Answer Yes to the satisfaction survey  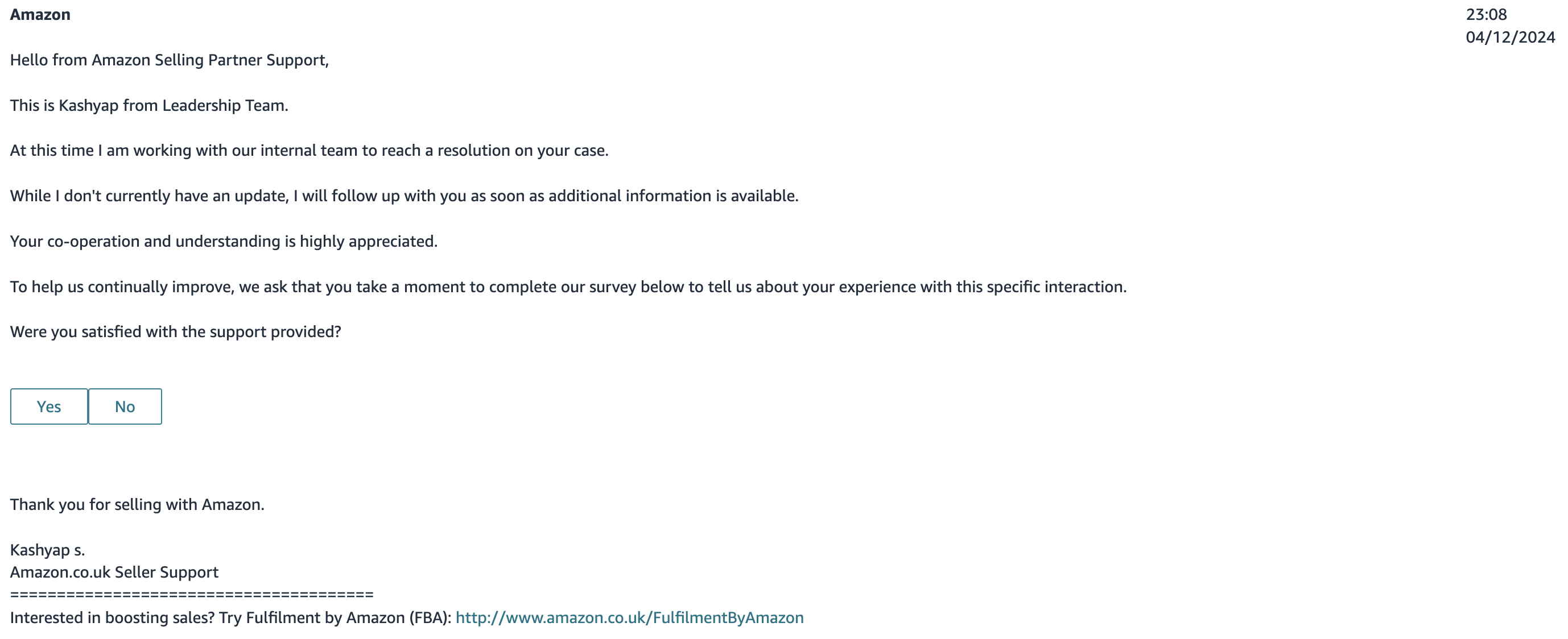(49, 406)
